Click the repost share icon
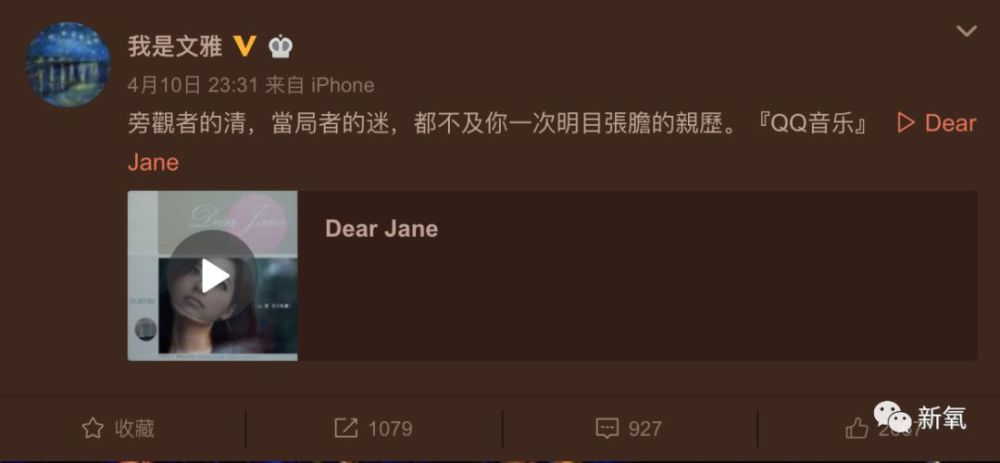This screenshot has height=463, width=1000. 346,429
